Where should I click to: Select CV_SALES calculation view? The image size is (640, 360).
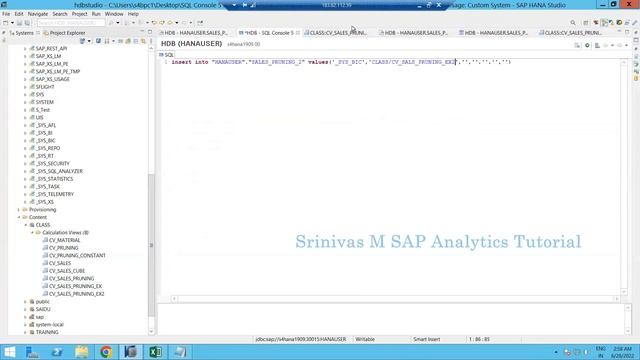pos(60,263)
